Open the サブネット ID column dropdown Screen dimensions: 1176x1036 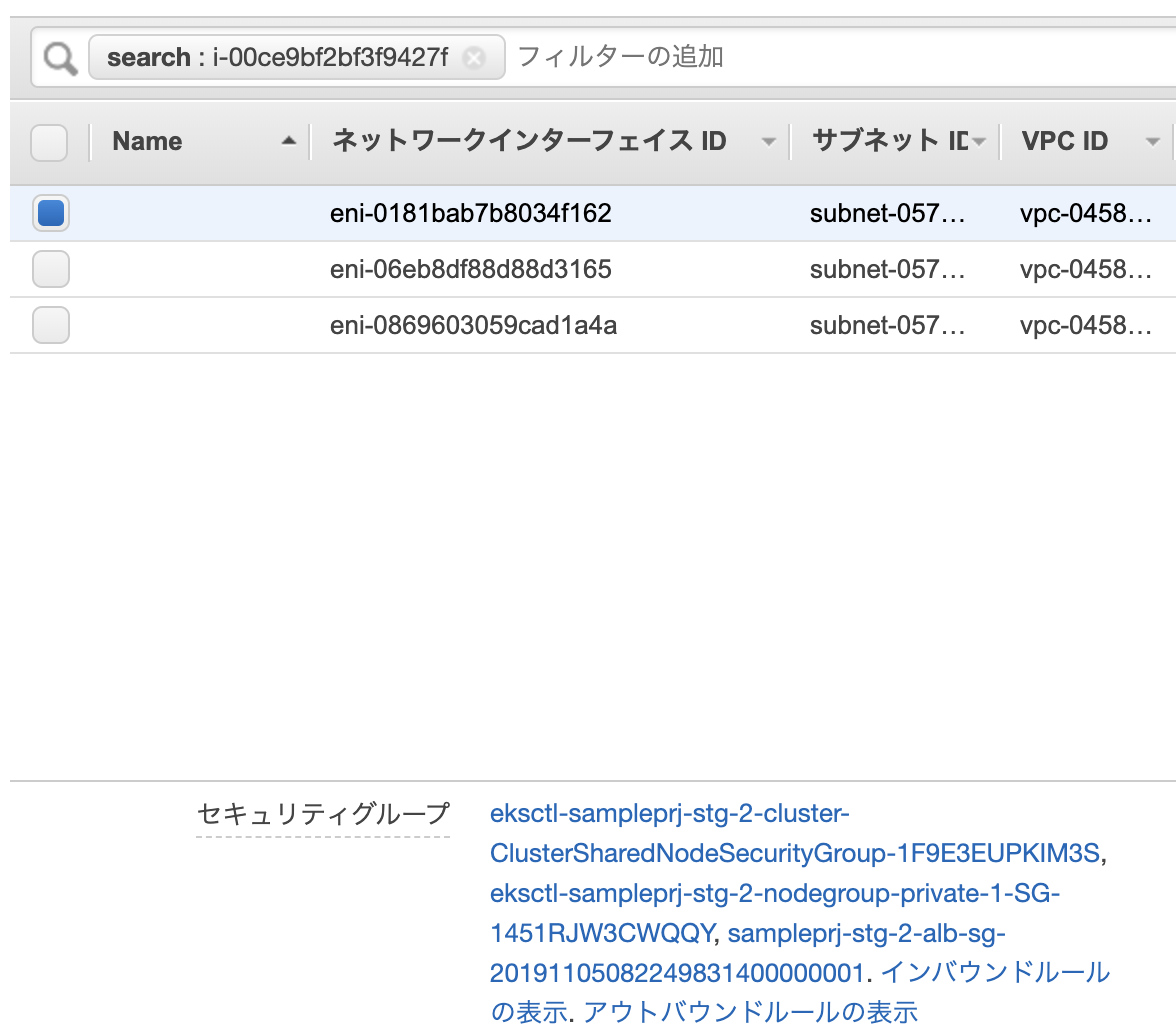coord(981,141)
